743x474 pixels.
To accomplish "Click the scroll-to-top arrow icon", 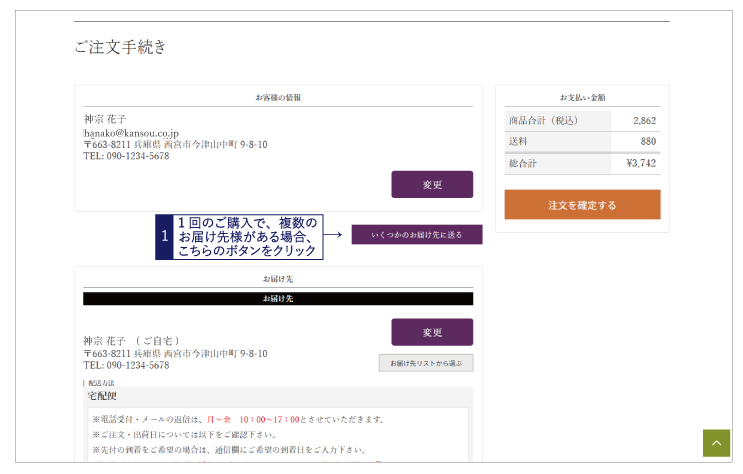I will 716,444.
